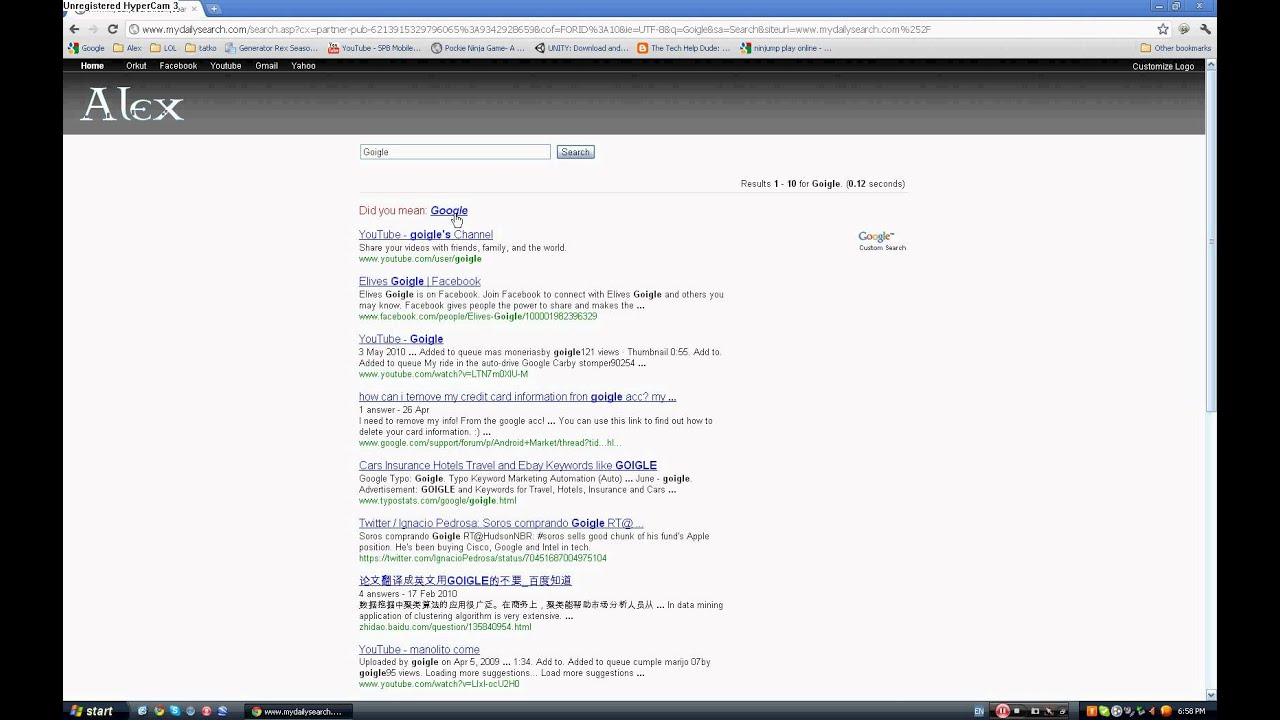
Task: Click the vertical page scrollbar
Action: click(x=1211, y=240)
